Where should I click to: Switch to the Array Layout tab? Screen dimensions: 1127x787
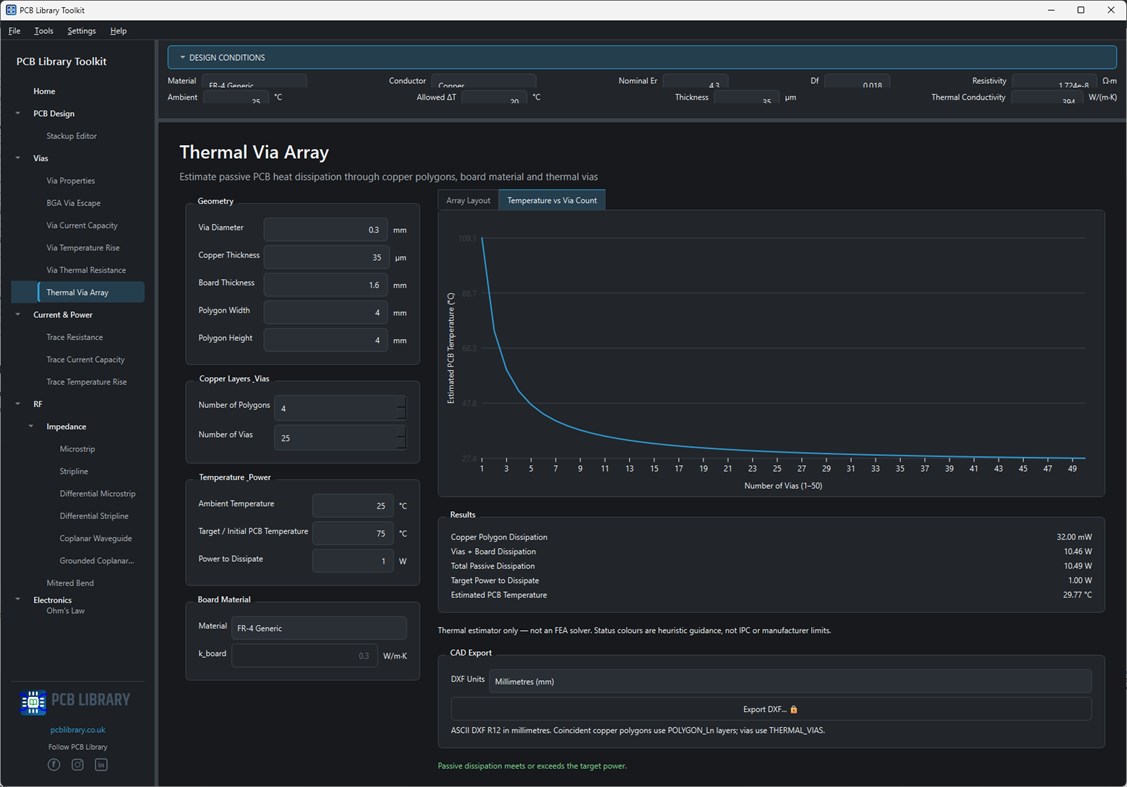[468, 201]
